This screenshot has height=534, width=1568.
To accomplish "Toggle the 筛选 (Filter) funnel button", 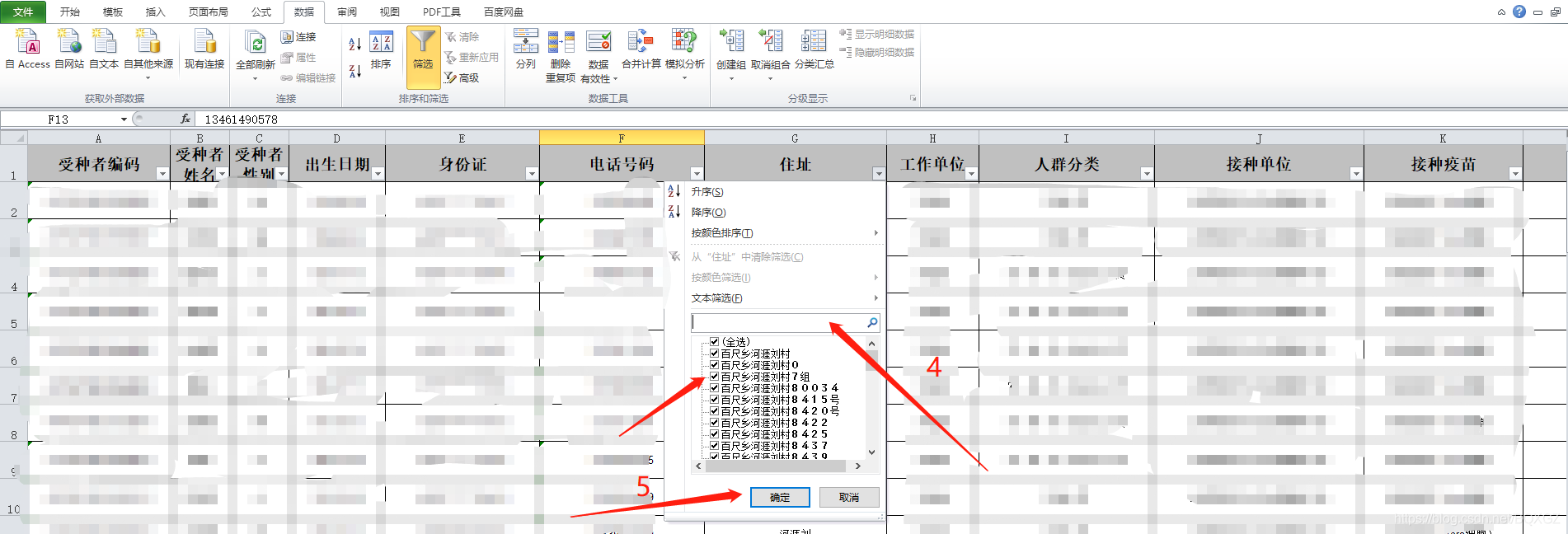I will pyautogui.click(x=423, y=58).
